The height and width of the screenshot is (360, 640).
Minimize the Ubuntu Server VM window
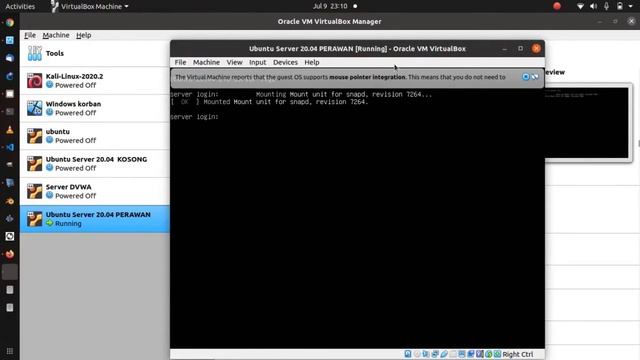pos(504,49)
